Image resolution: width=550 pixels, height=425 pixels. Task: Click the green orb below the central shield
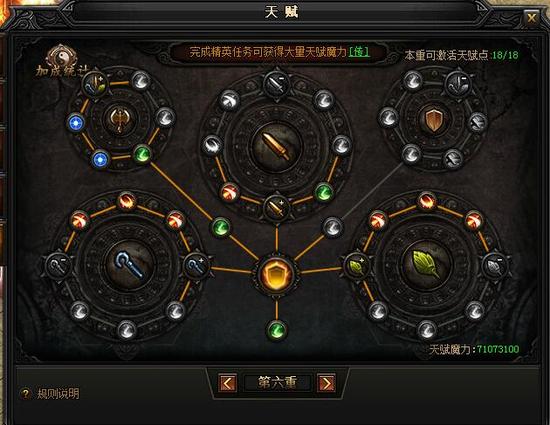[277, 330]
